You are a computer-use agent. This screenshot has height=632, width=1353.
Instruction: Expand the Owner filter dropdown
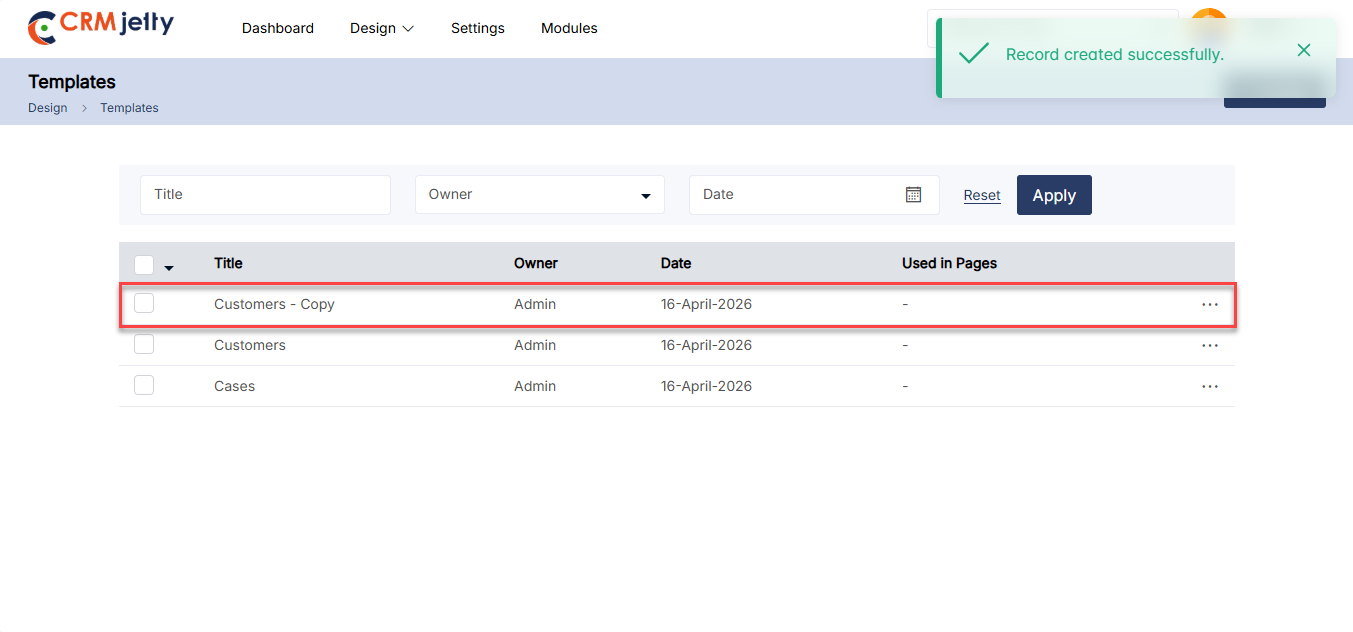[539, 195]
